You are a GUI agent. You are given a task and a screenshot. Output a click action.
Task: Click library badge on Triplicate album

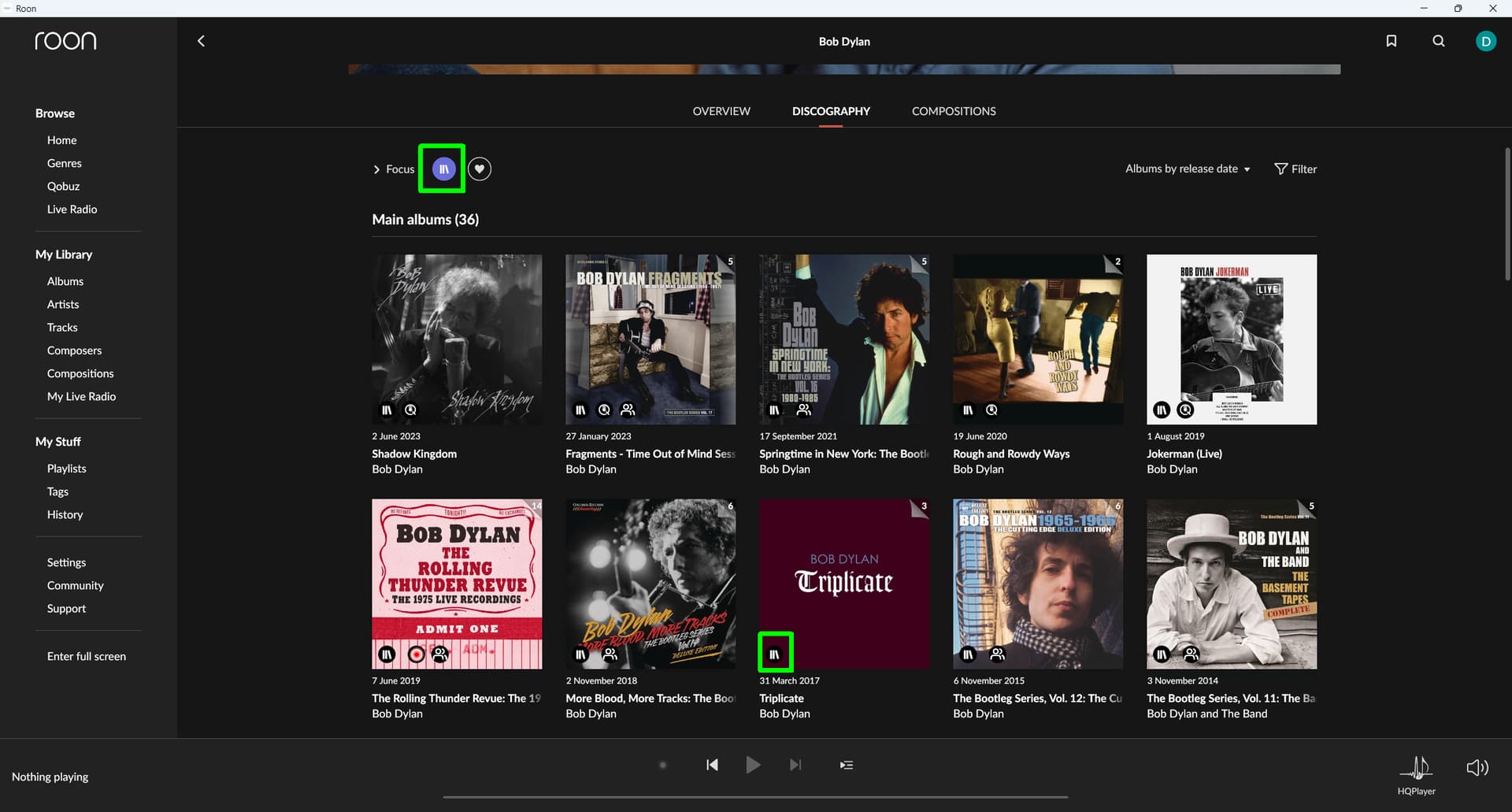[775, 654]
